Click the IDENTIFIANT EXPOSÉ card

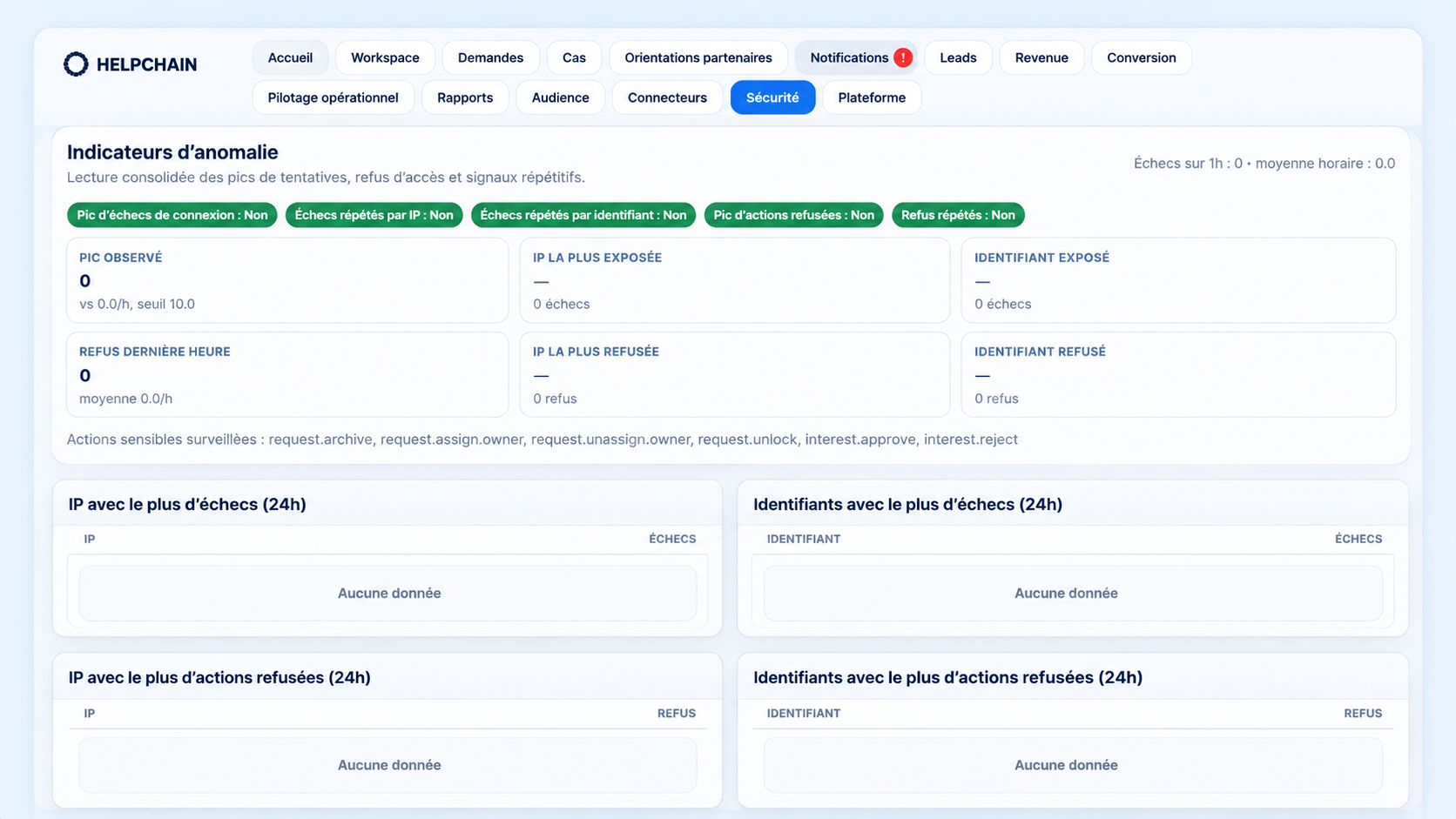click(1178, 280)
